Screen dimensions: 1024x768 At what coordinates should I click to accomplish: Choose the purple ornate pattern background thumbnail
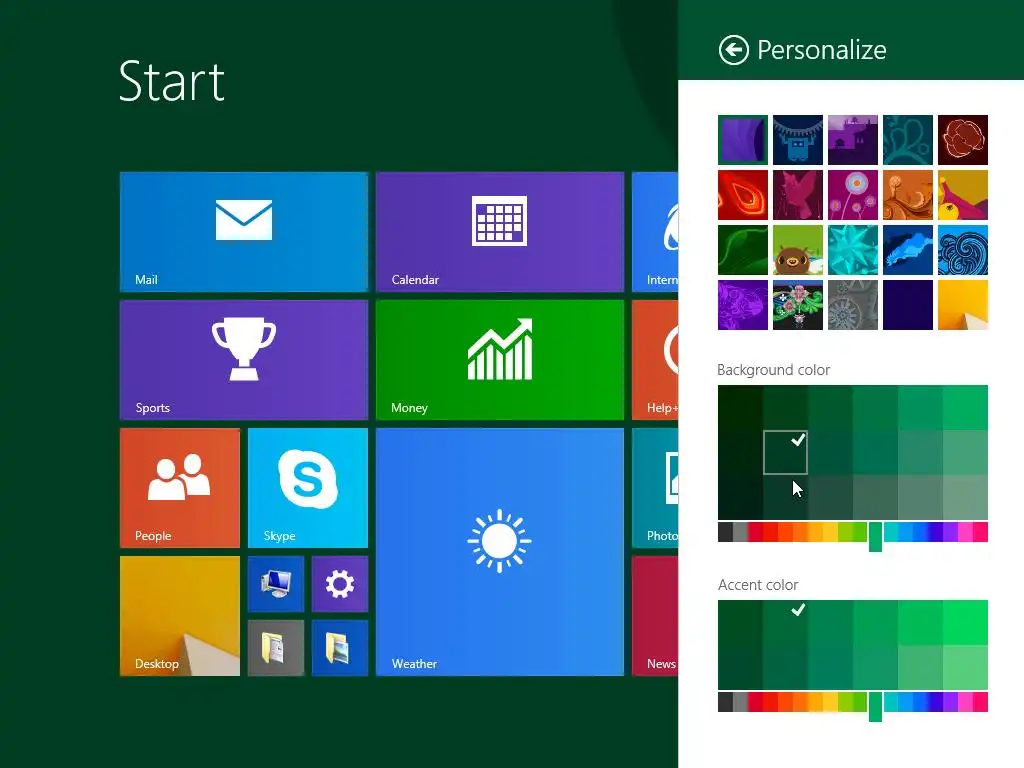point(743,305)
